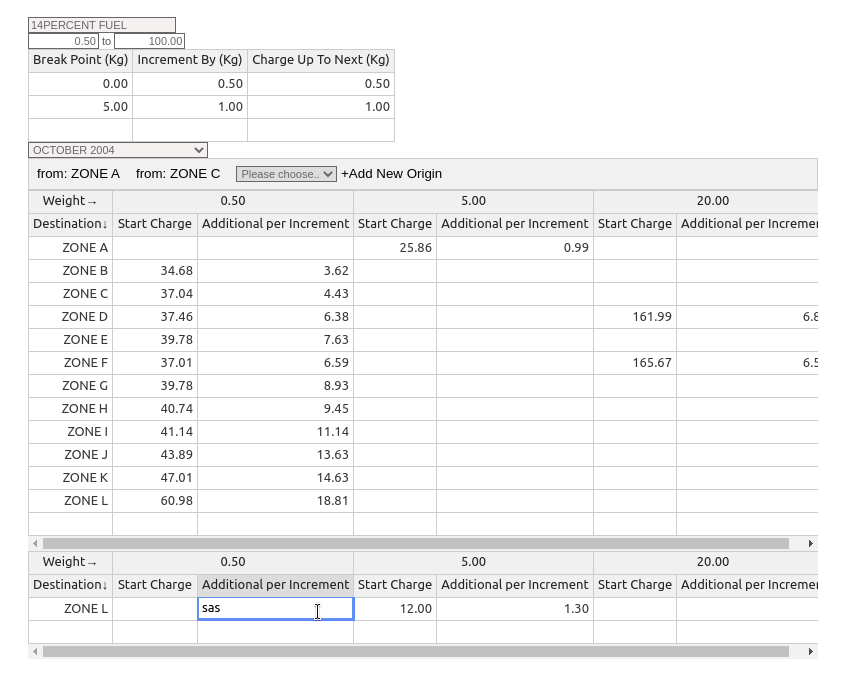Click the ZONE A destination label
This screenshot has width=855, height=695.
point(70,248)
